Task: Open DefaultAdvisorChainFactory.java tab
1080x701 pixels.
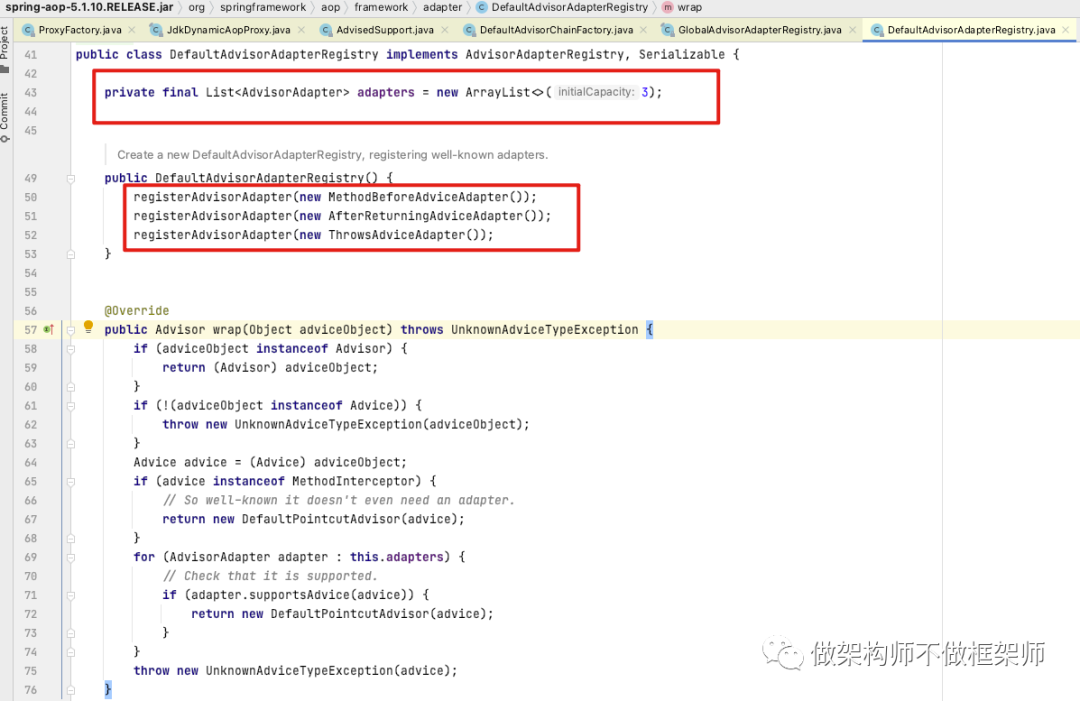Action: (557, 30)
